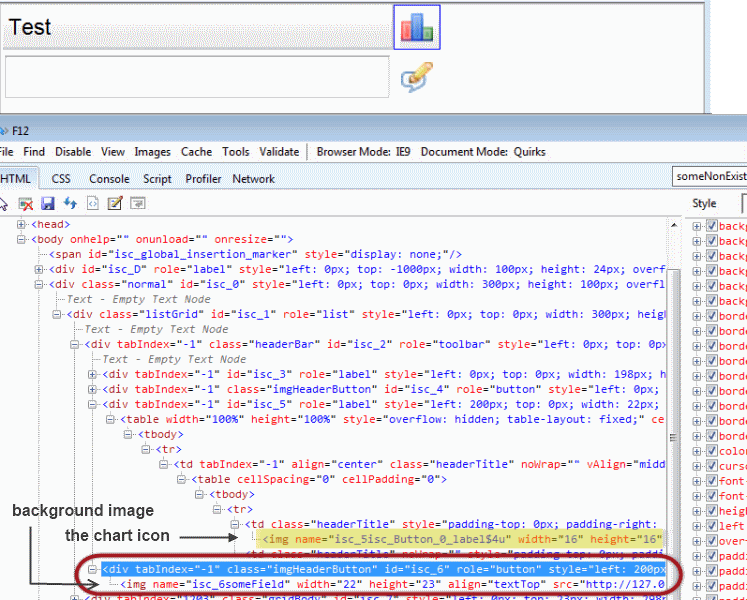This screenshot has height=600, width=747.
Task: Expand the div with id isc_D
Action: [40, 270]
